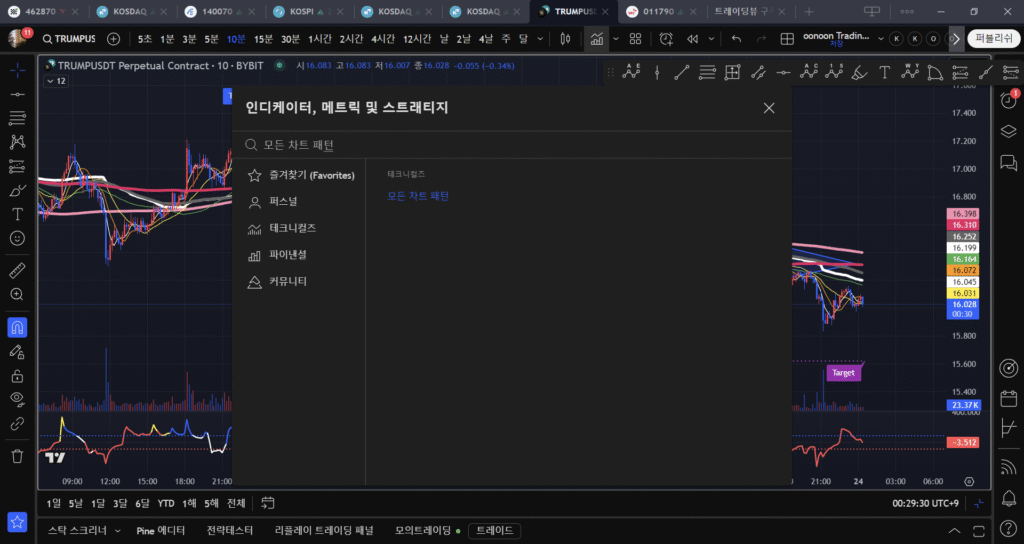1024x544 pixels.
Task: Open the indicator templates grid icon
Action: point(635,39)
